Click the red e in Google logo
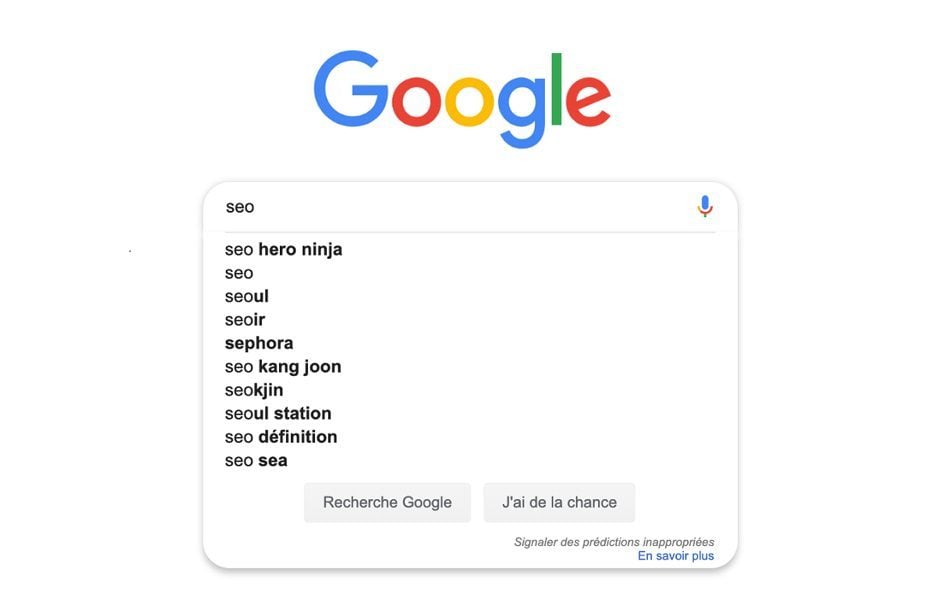 (588, 100)
